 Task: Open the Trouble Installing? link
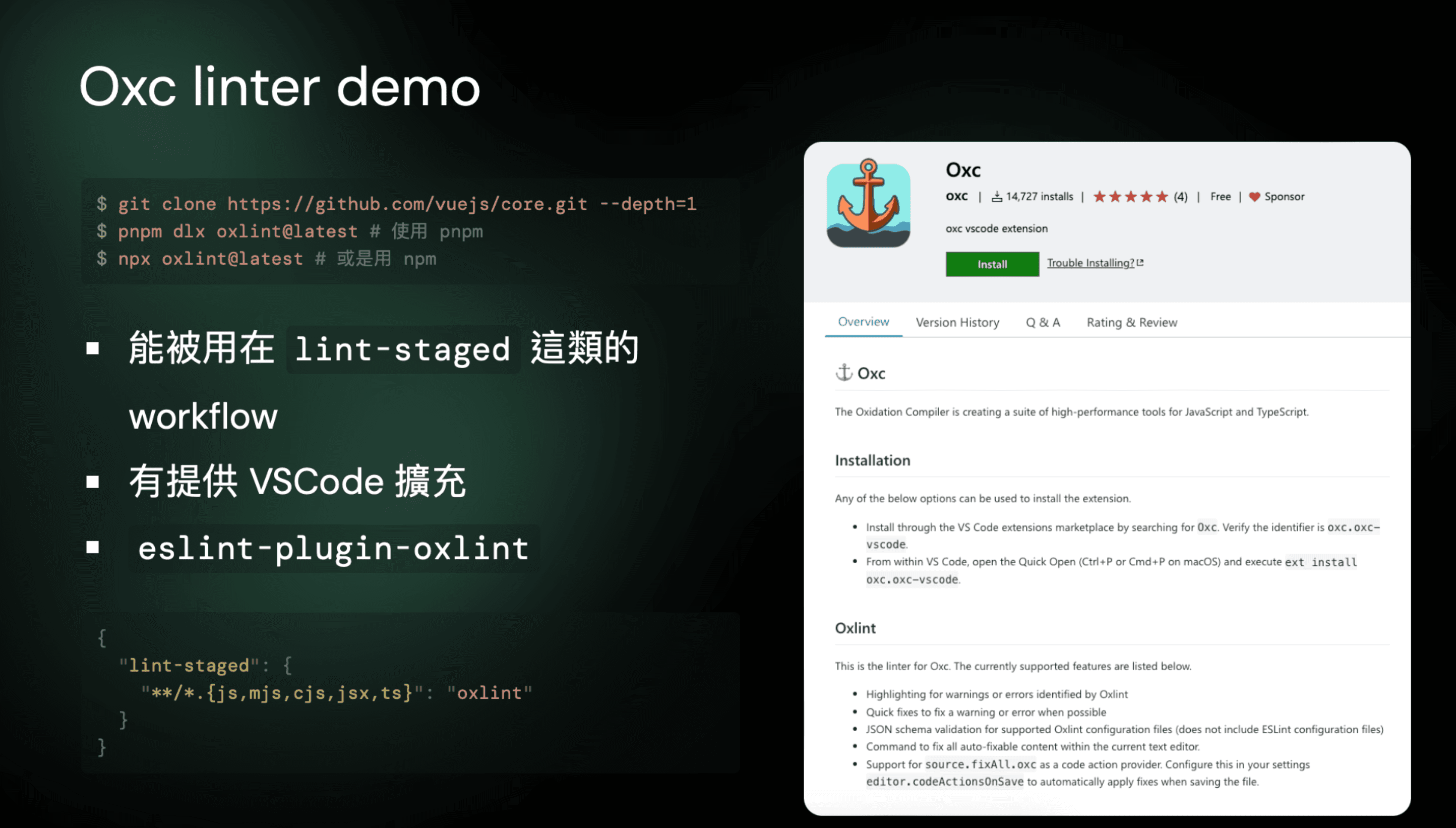[1090, 262]
